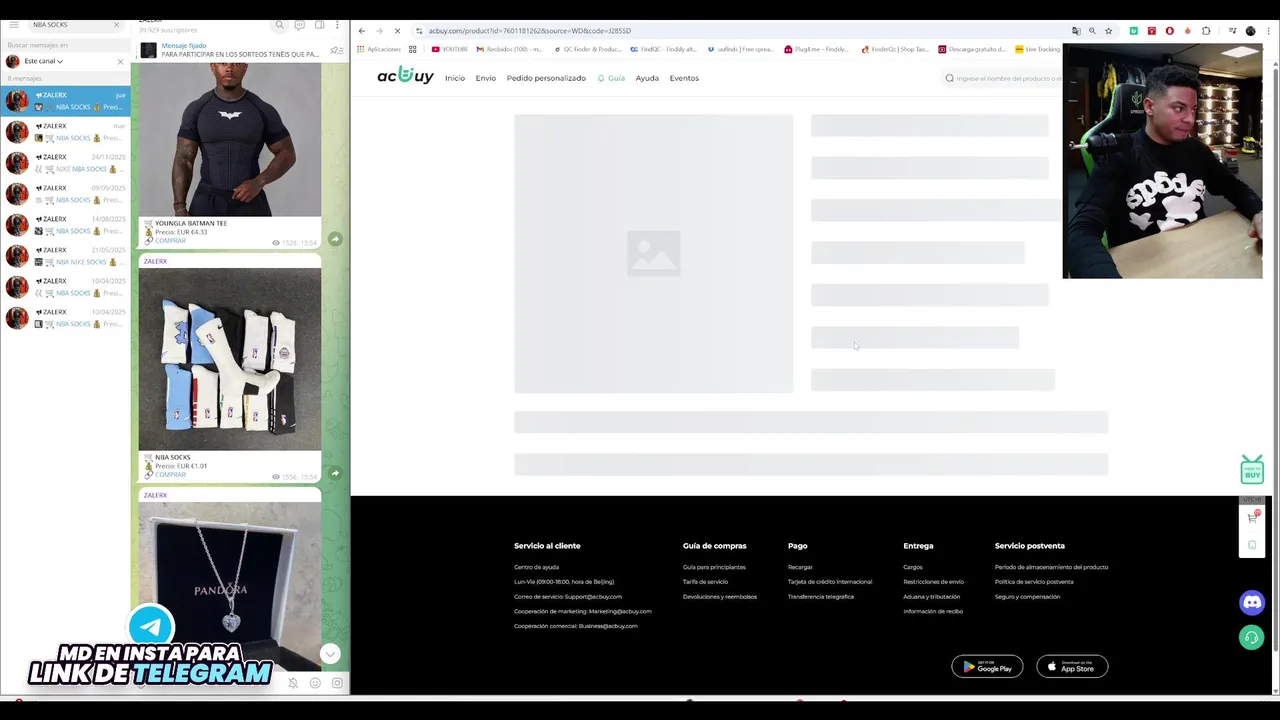Toggle channel notifications mute icon
The width and height of the screenshot is (1280, 720).
[293, 684]
